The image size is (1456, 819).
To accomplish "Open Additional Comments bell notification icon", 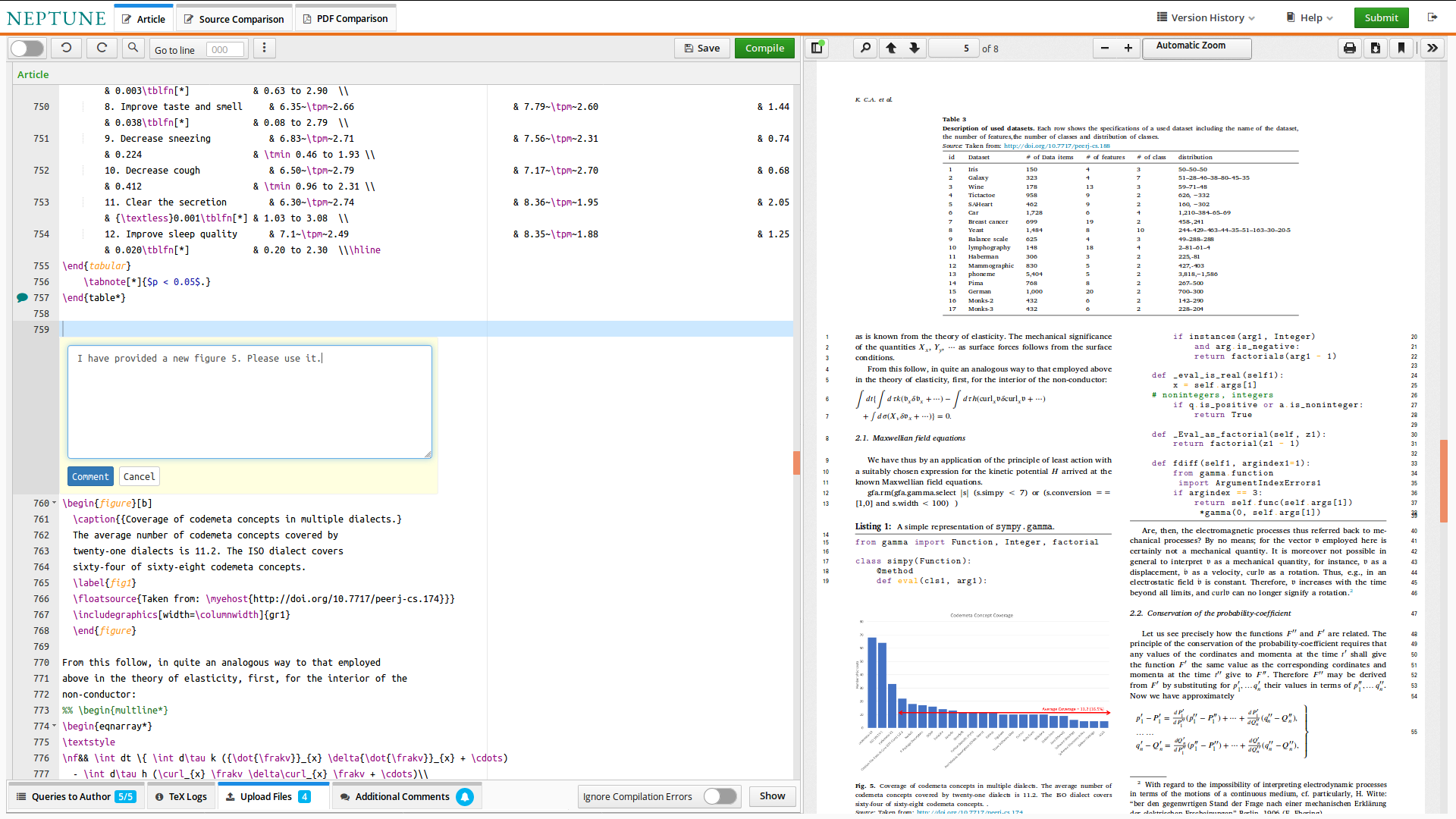I will click(x=465, y=796).
